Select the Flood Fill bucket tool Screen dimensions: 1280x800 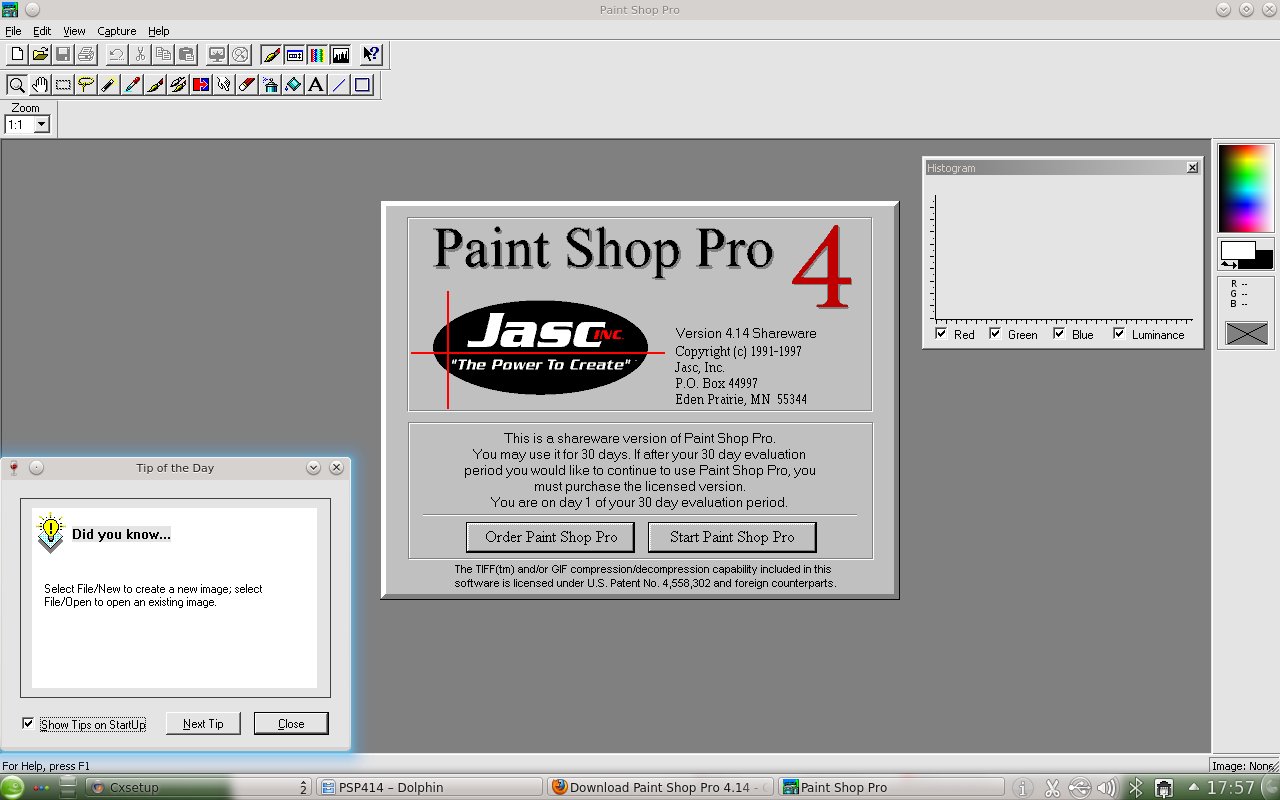293,85
